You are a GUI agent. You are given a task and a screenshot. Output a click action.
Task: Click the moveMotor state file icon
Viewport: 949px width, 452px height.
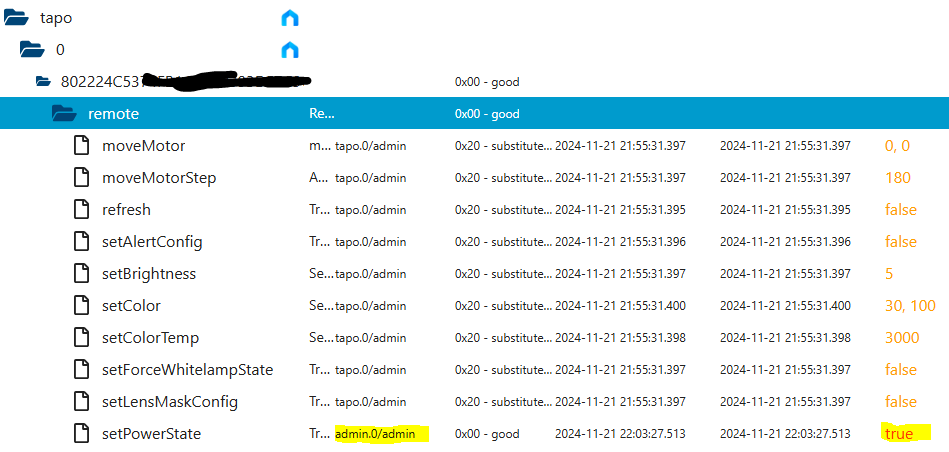point(82,146)
